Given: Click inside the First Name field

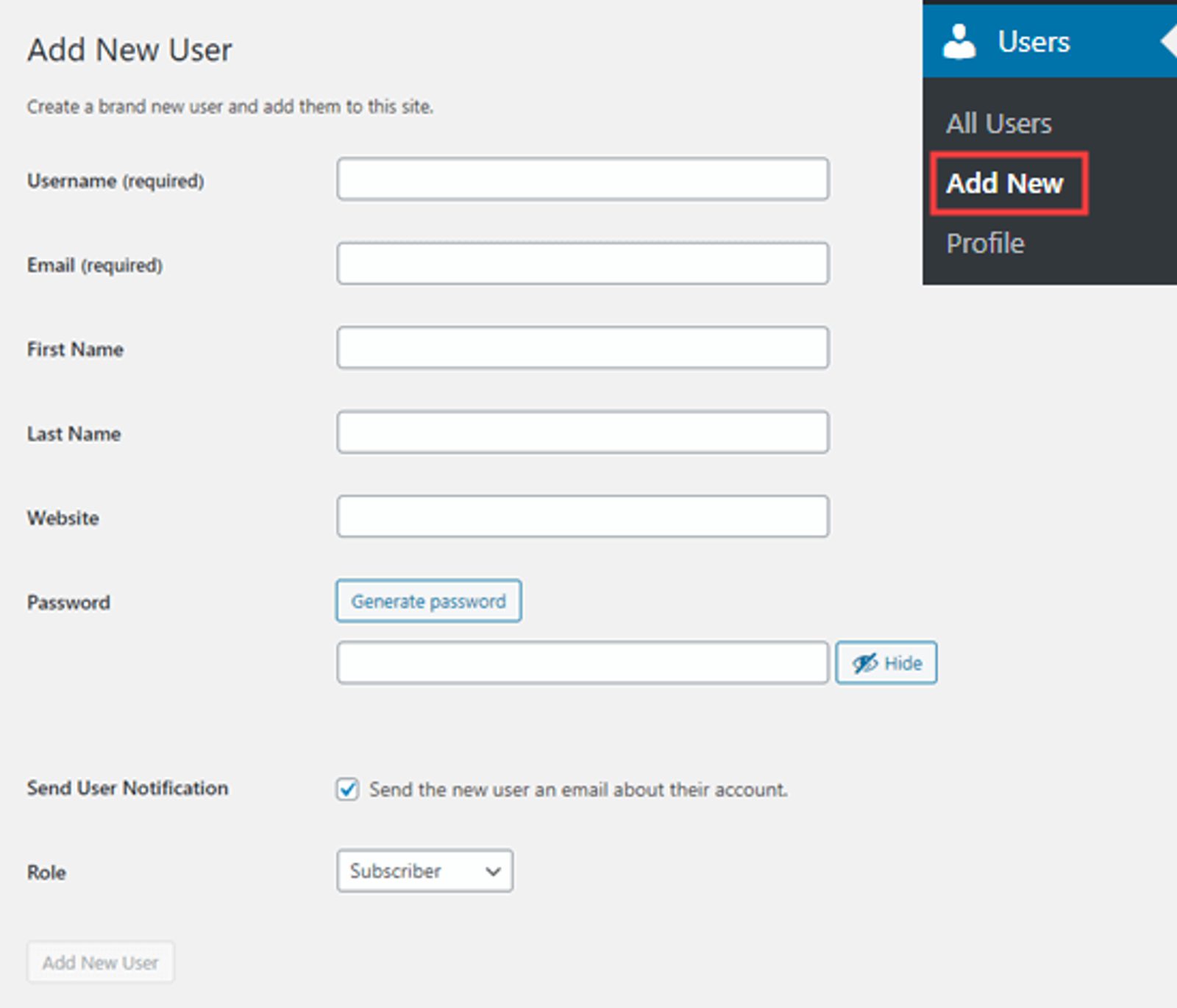Looking at the screenshot, I should [x=583, y=347].
